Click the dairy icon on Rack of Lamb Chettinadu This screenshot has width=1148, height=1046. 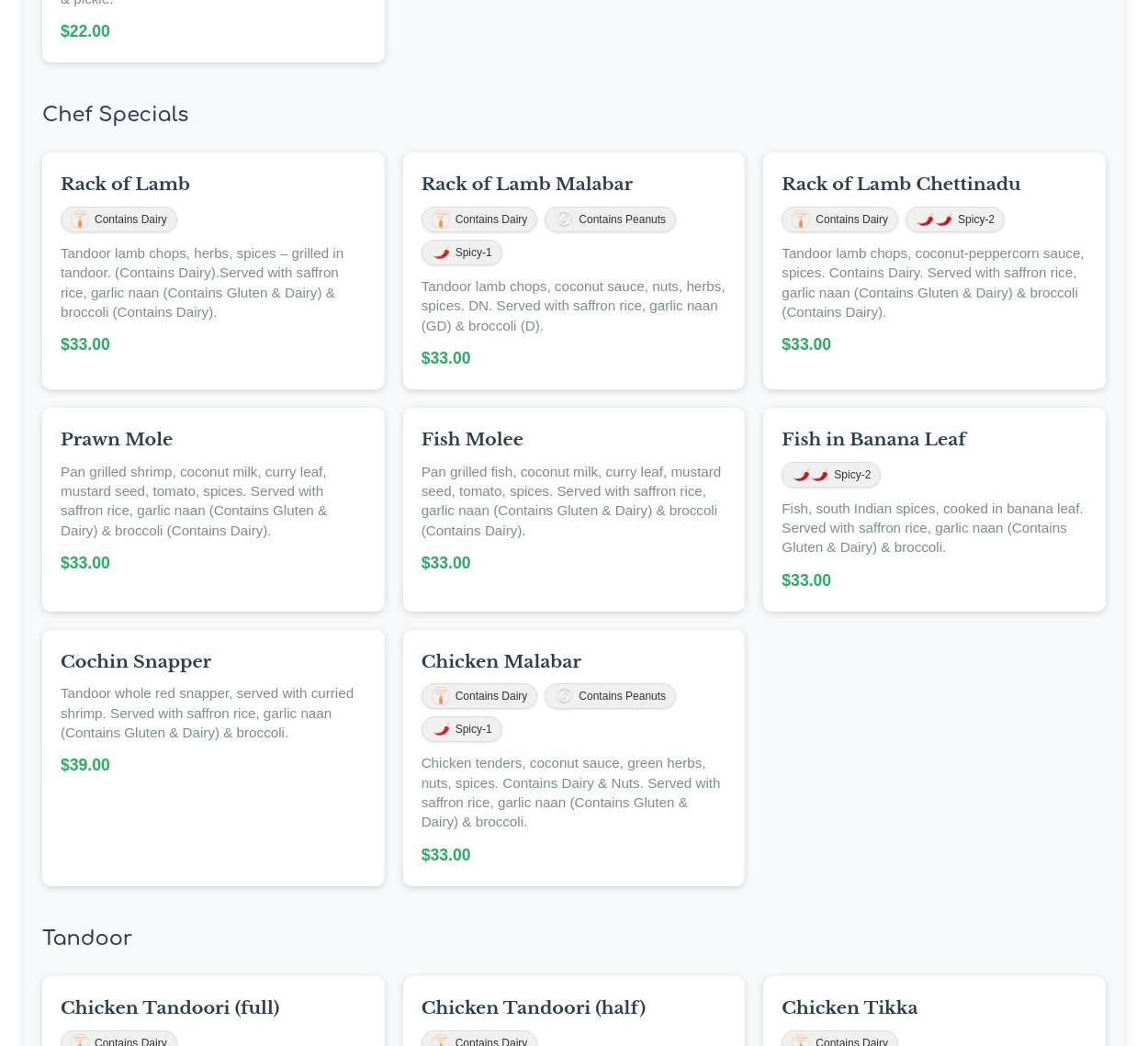coord(801,219)
